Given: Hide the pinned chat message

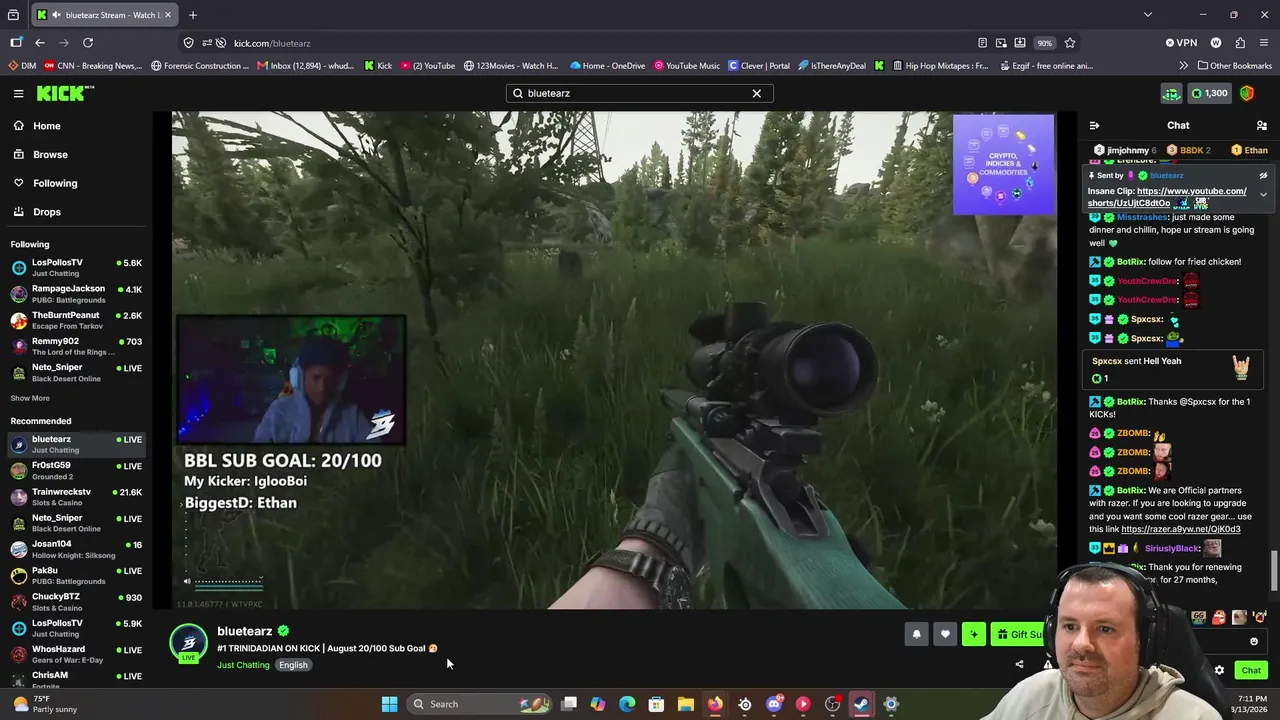Looking at the screenshot, I should tap(1263, 175).
